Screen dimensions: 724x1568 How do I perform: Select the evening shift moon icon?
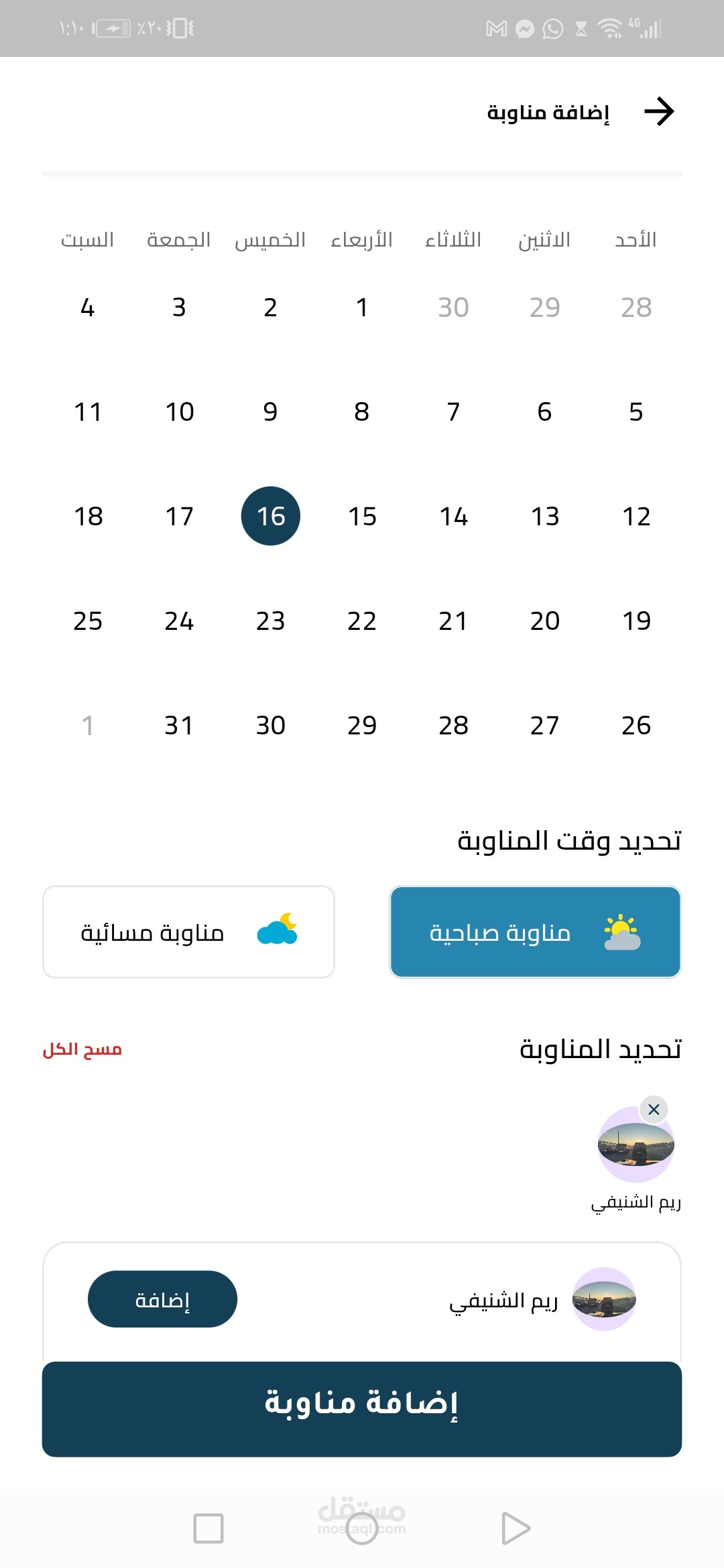pos(277,929)
